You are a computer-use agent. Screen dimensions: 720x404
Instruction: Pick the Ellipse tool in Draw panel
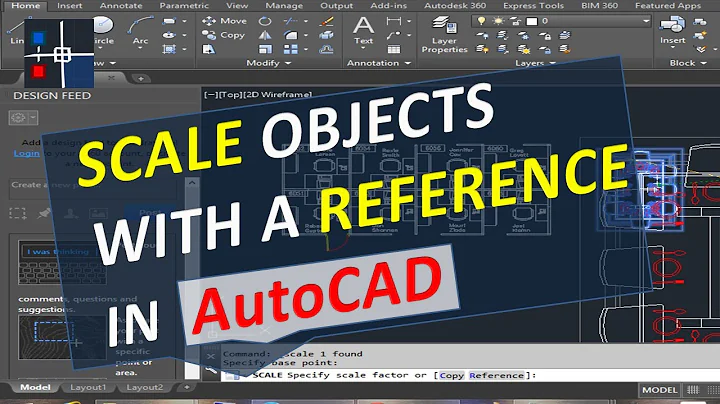(169, 35)
